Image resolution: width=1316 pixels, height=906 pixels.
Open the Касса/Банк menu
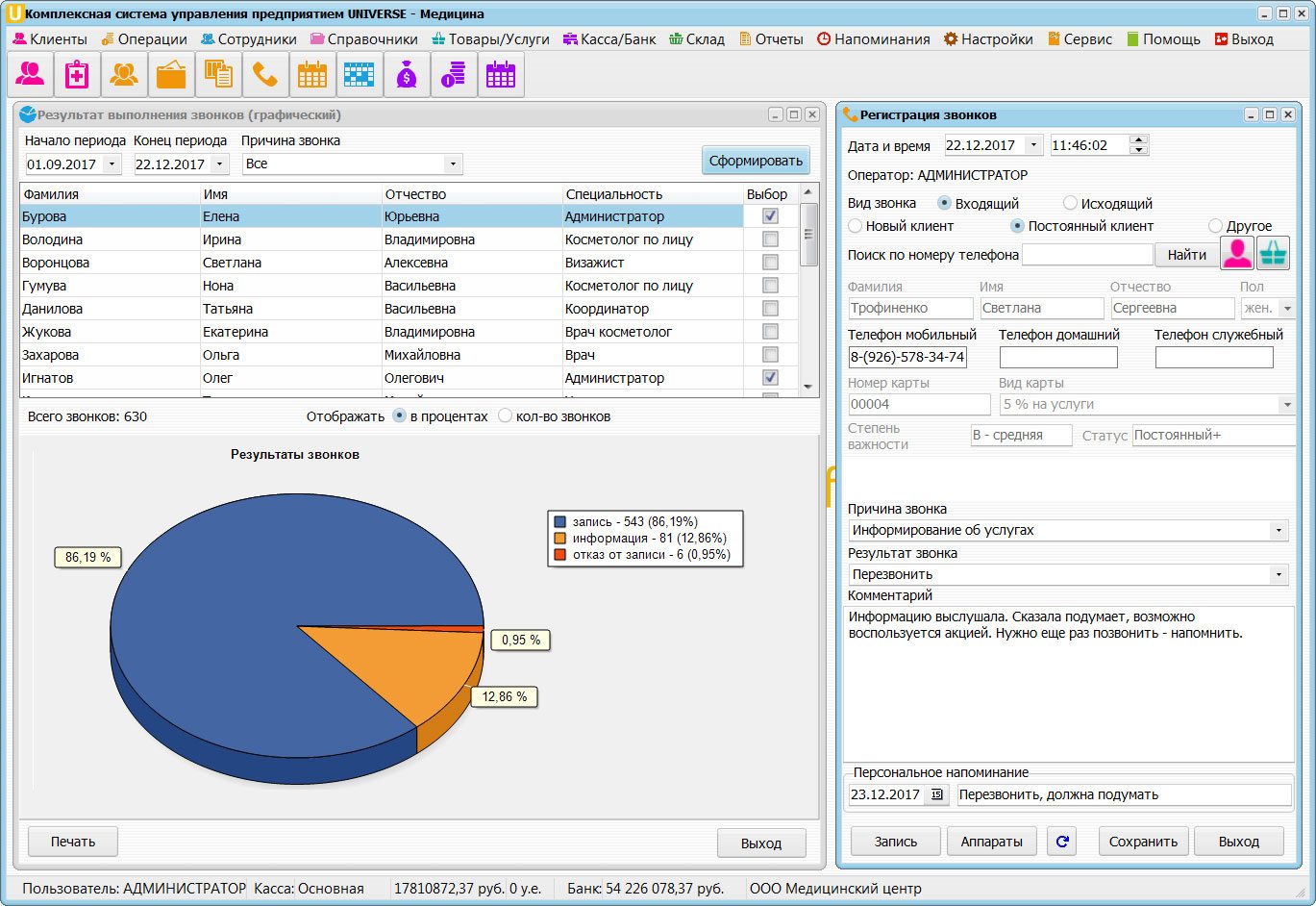click(x=610, y=39)
